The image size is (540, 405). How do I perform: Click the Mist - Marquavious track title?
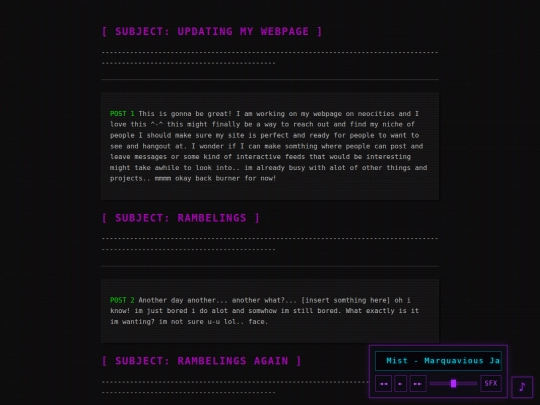tap(438, 361)
